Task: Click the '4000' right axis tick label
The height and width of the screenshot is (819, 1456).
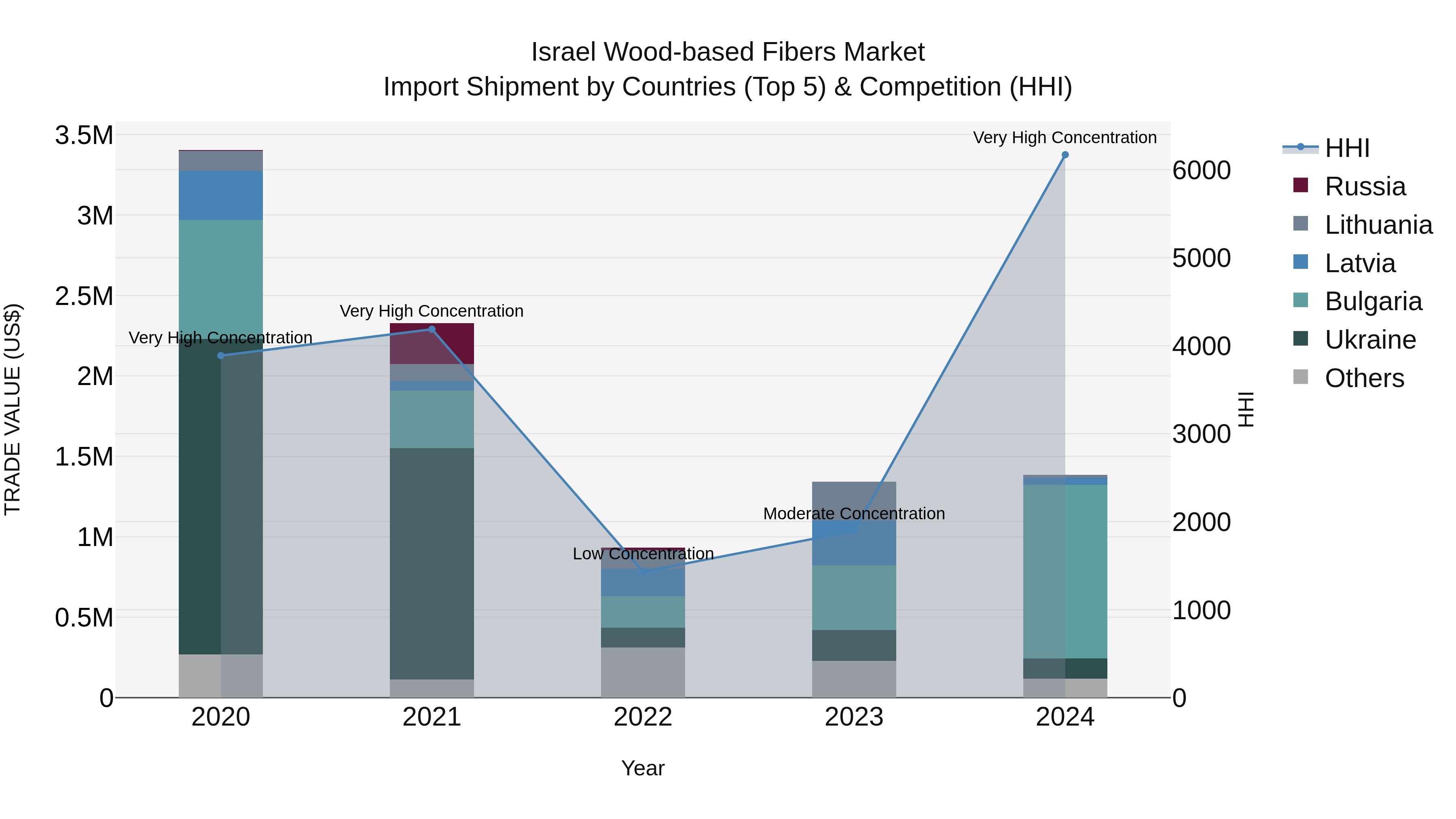Action: click(1202, 346)
